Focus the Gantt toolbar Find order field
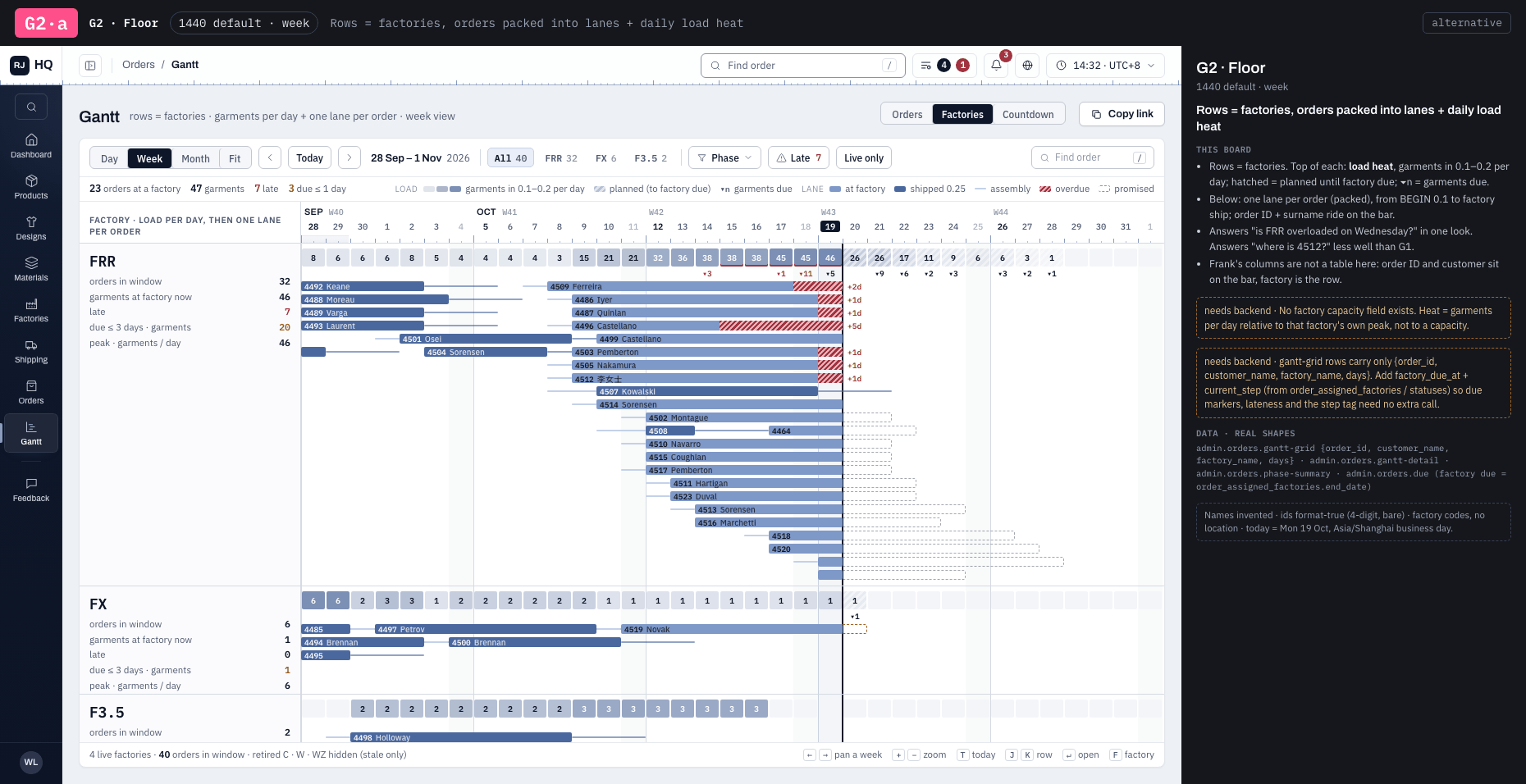1526x784 pixels. coord(1092,157)
